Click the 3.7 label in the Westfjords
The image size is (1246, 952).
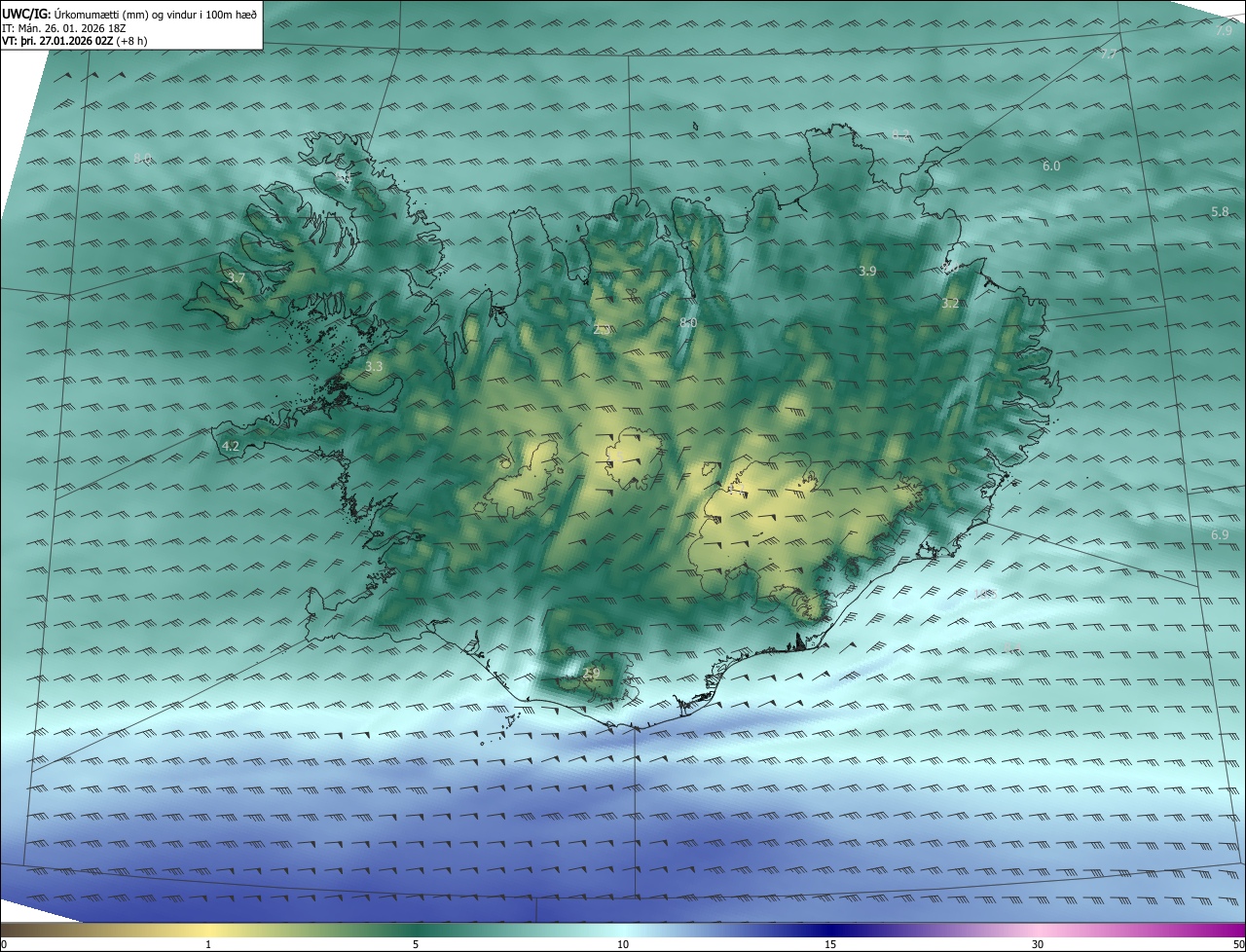click(x=236, y=278)
